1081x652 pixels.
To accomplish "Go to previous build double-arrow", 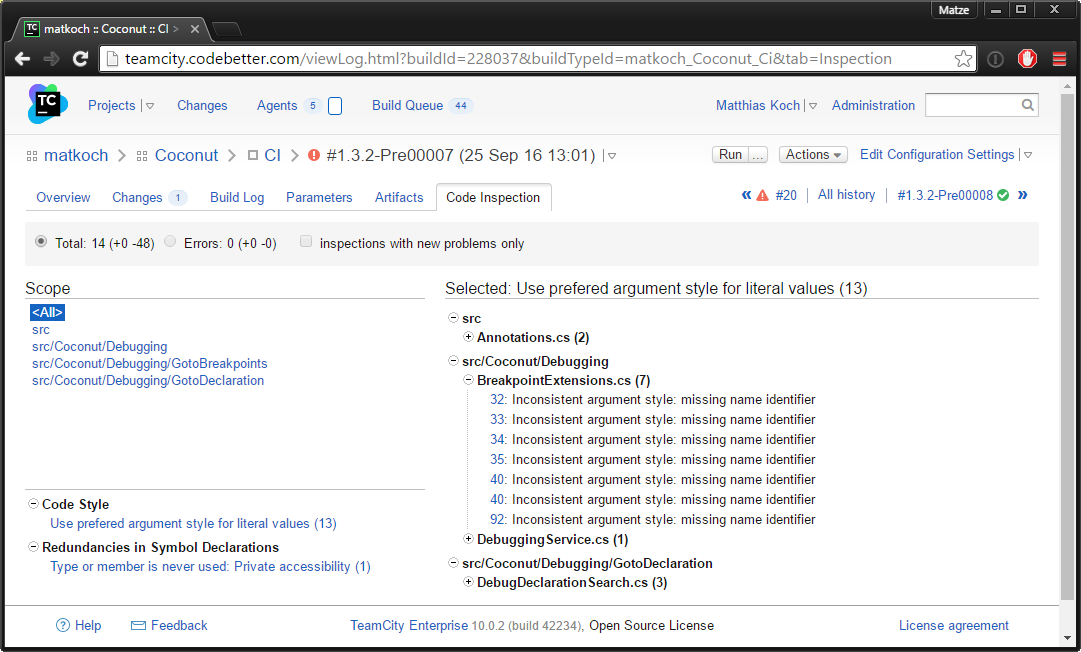I will pos(746,195).
